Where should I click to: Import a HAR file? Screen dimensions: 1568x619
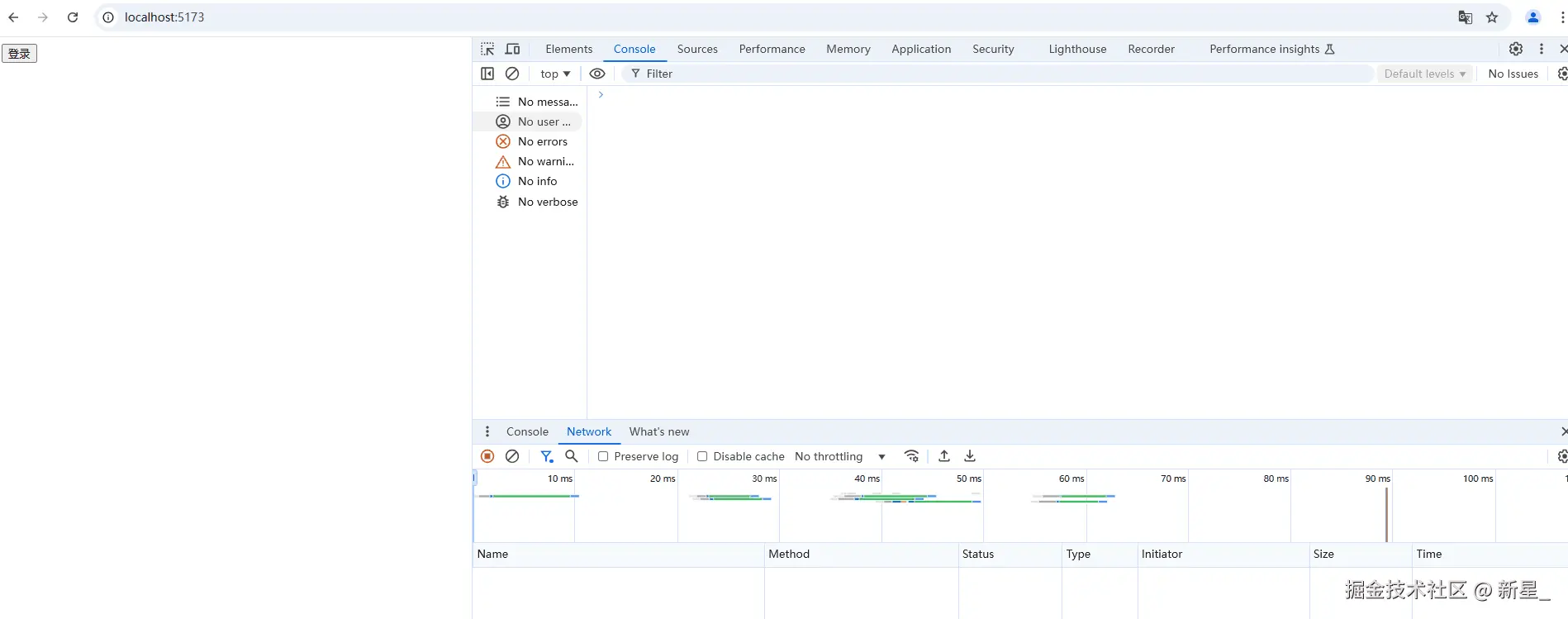pos(944,456)
